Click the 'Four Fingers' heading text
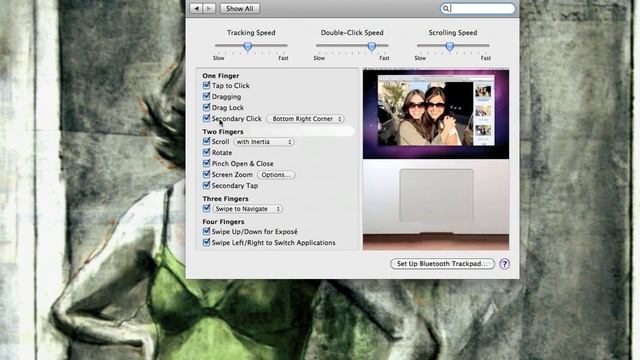This screenshot has width=640, height=360. (223, 222)
